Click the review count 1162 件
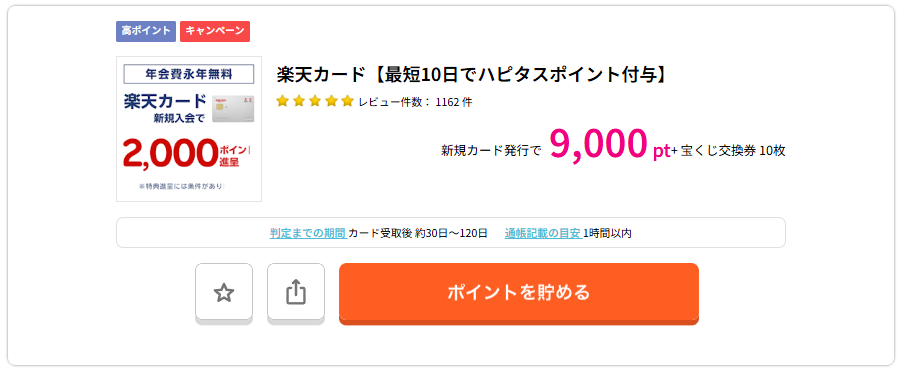The height and width of the screenshot is (372, 901). (454, 102)
